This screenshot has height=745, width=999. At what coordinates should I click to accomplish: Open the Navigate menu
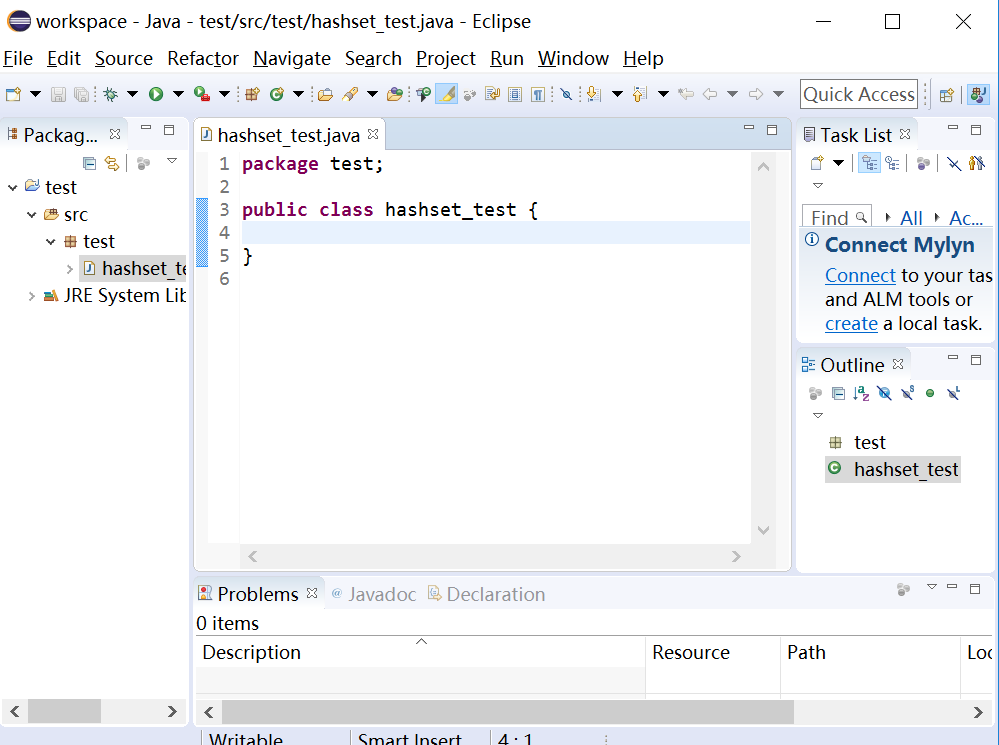pyautogui.click(x=292, y=59)
